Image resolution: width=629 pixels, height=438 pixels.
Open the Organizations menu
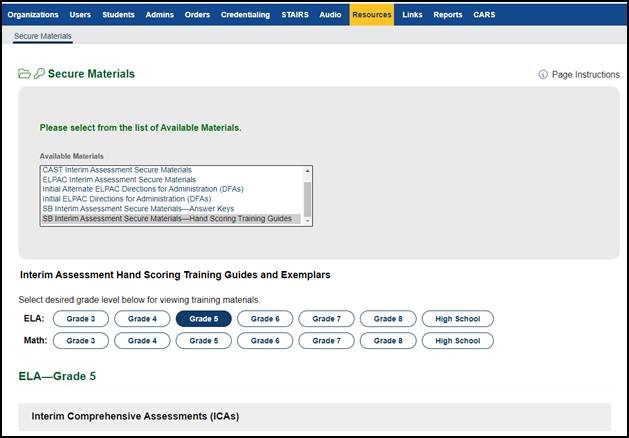(33, 15)
